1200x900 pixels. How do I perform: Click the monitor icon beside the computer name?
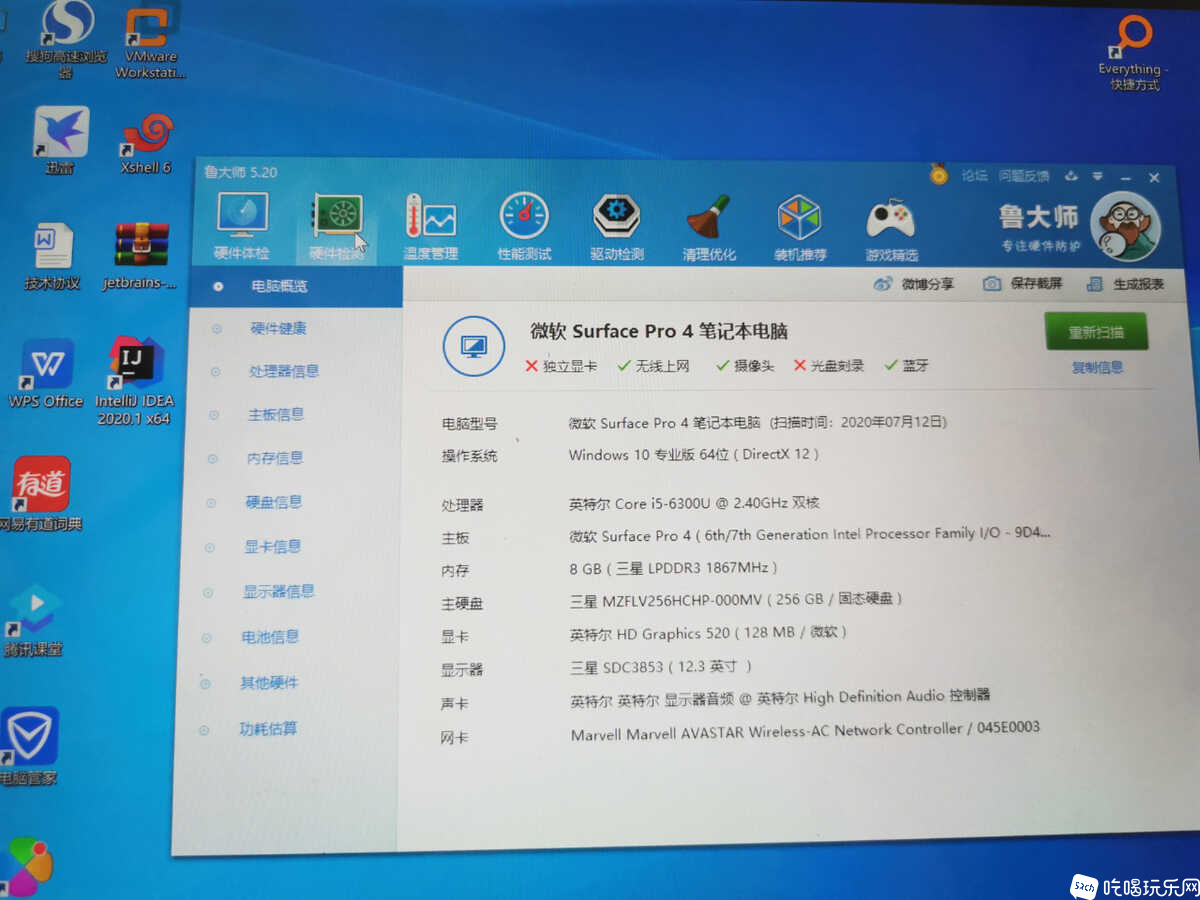coord(473,346)
